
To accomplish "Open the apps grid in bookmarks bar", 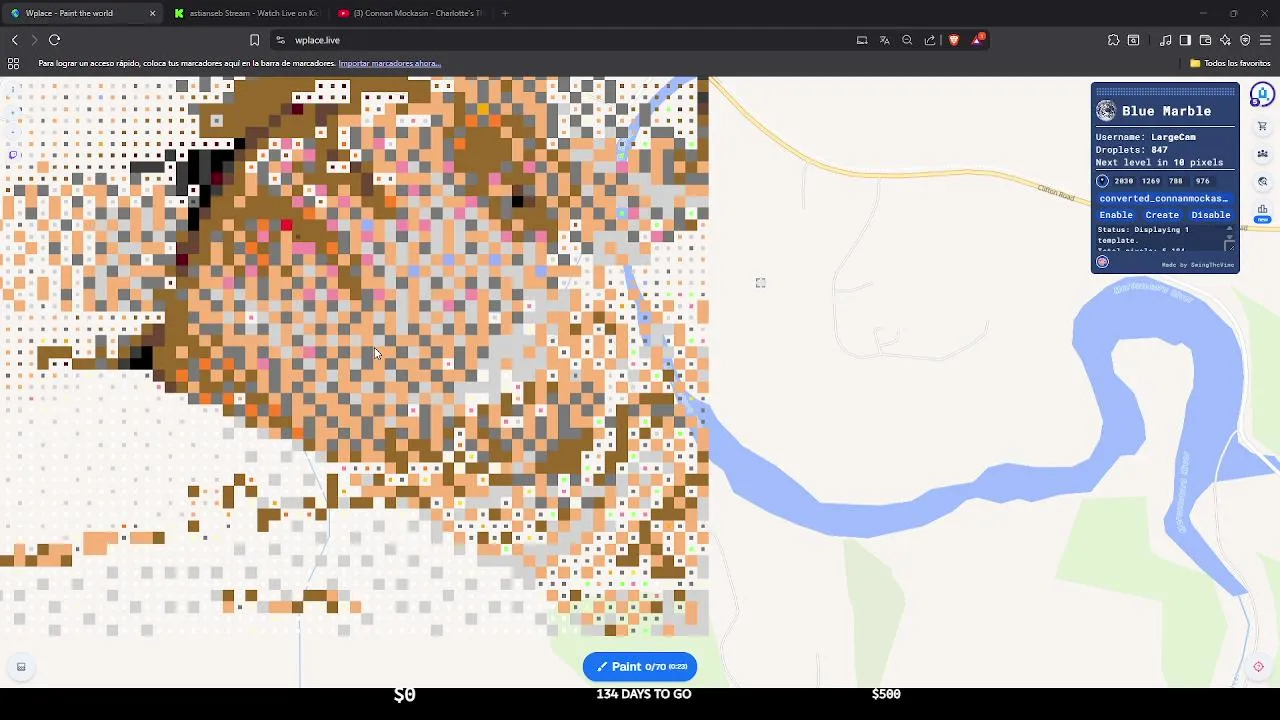I will (13, 63).
